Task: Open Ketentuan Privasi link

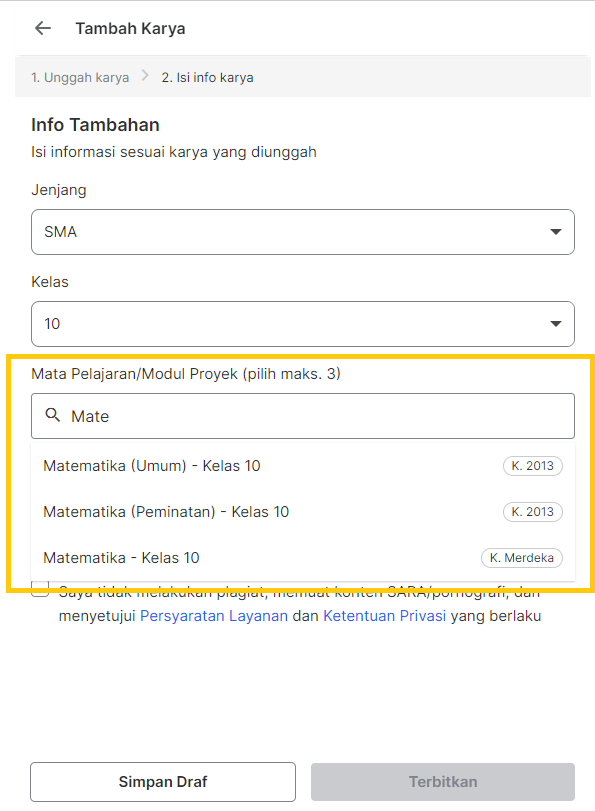Action: 384,616
